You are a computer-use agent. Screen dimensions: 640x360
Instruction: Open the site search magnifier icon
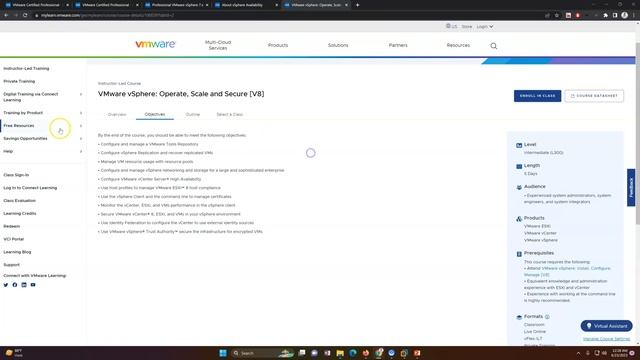[x=493, y=46]
